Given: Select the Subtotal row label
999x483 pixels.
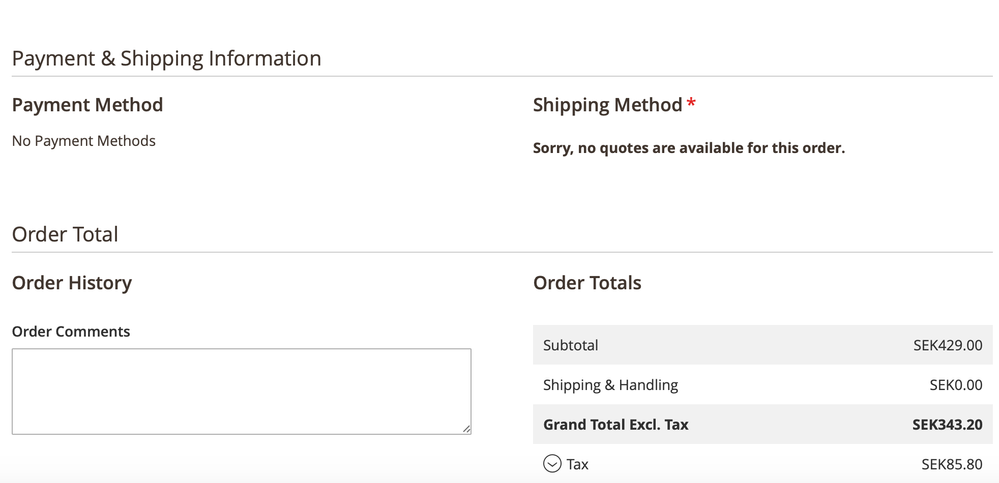Looking at the screenshot, I should 570,345.
